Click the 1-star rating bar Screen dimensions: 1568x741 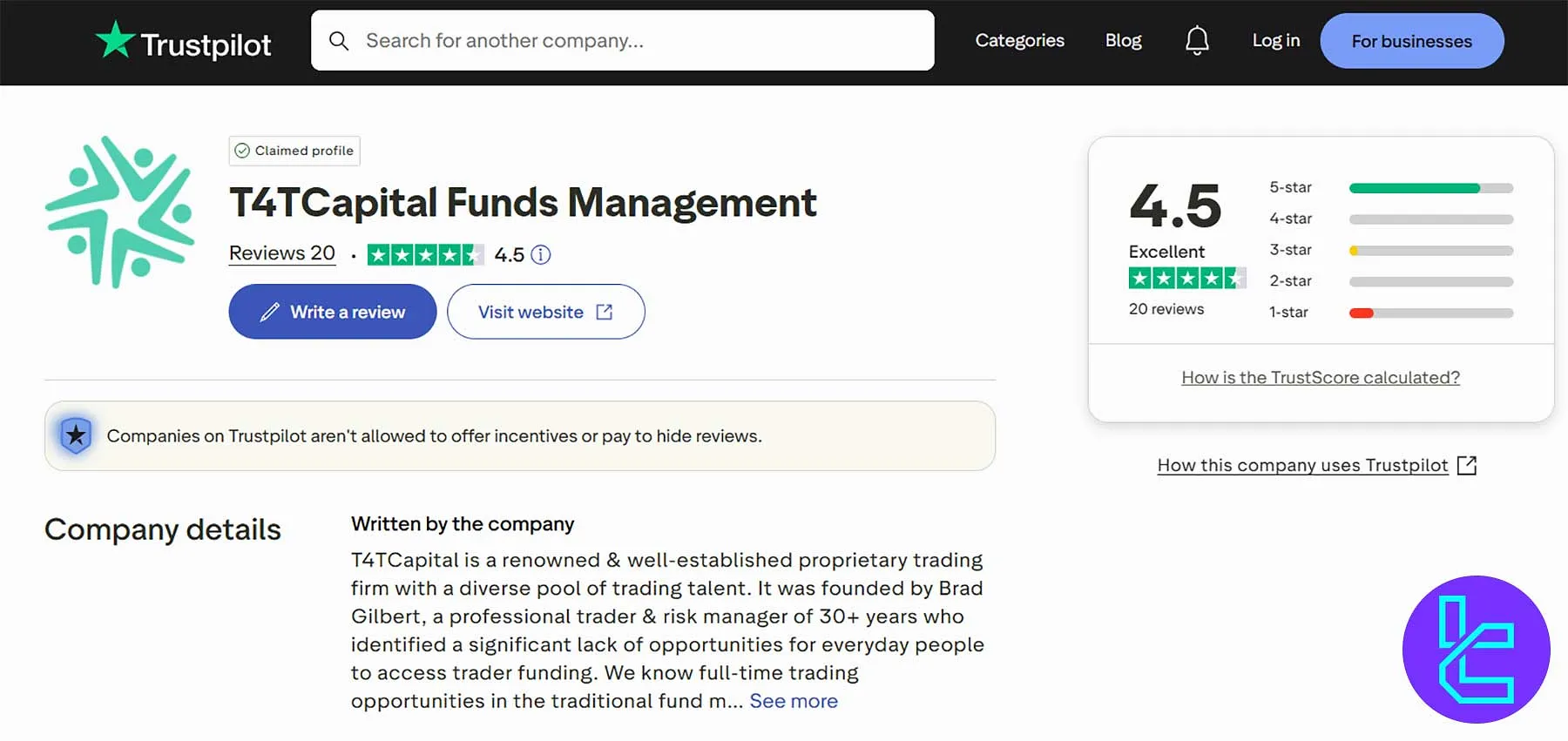(x=1429, y=313)
